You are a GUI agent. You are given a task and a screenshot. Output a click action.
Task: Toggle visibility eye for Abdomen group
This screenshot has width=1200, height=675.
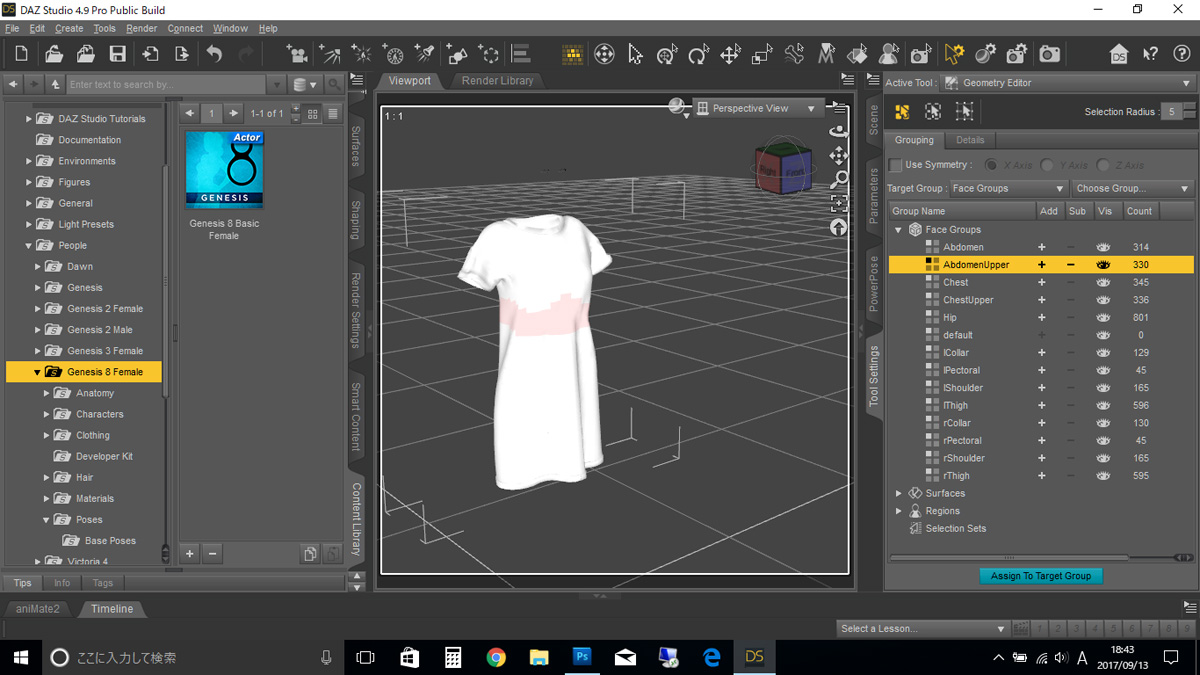(1103, 247)
